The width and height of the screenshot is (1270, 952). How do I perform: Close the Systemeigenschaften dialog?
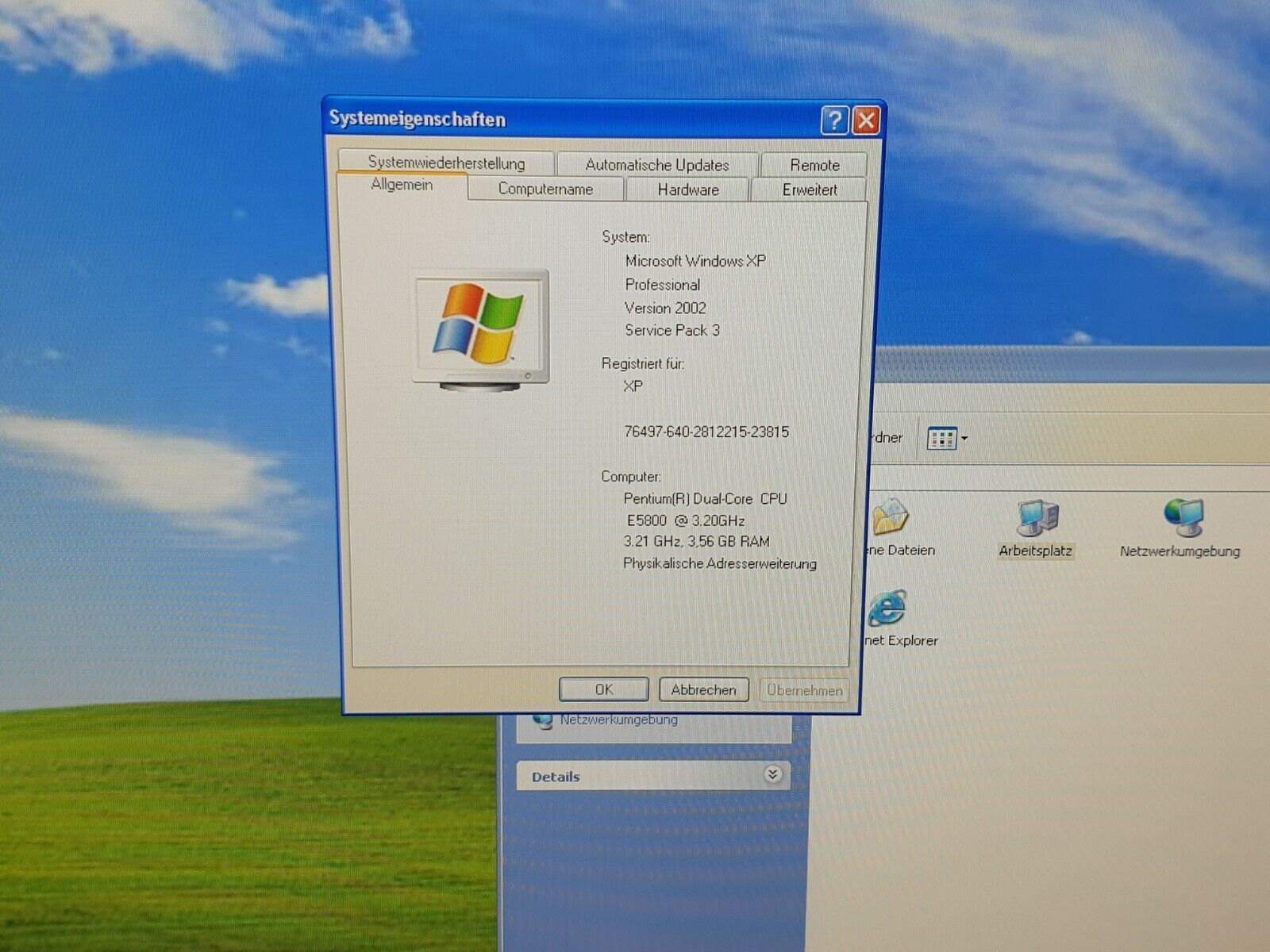tap(866, 121)
